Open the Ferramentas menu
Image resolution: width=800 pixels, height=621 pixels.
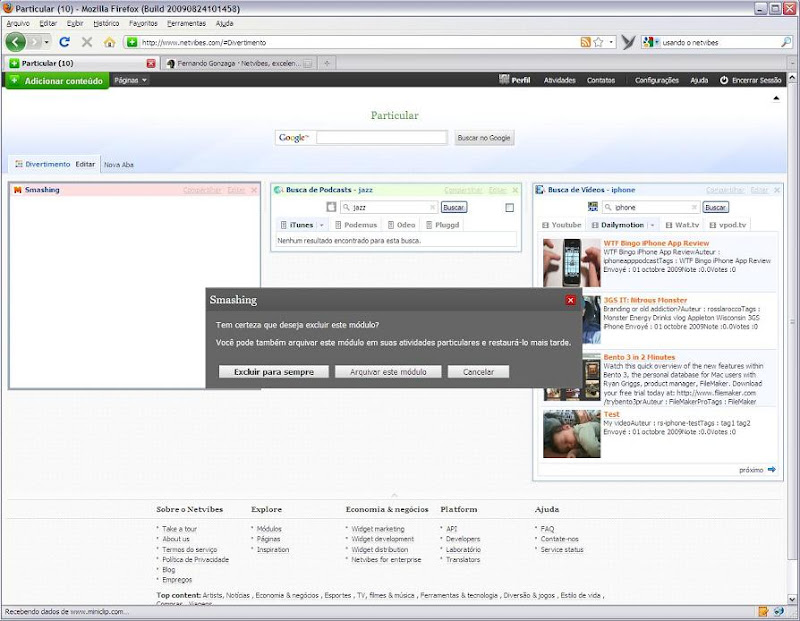pos(186,23)
